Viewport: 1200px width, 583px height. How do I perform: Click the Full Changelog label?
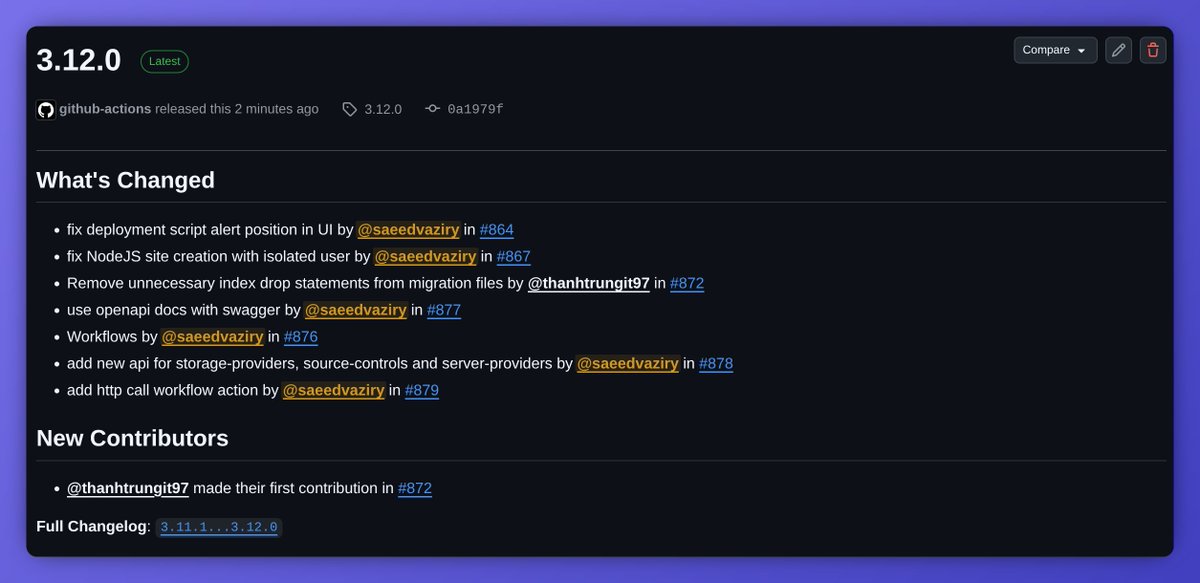click(x=93, y=526)
